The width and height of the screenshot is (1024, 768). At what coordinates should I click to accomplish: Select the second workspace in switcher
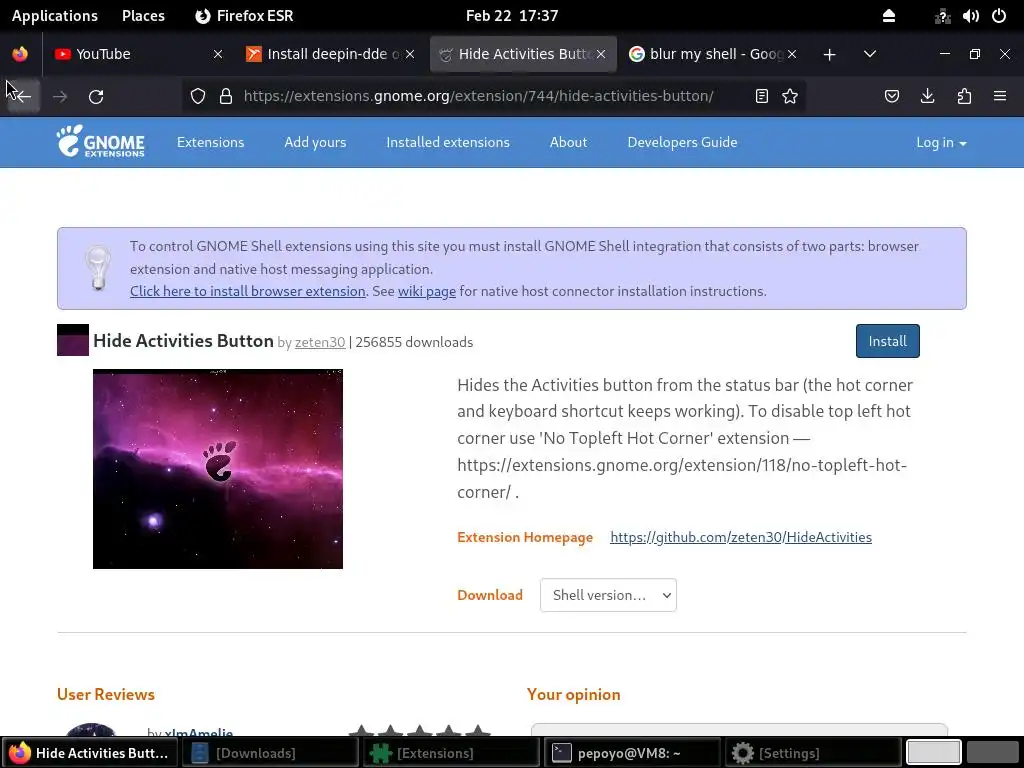tap(993, 753)
